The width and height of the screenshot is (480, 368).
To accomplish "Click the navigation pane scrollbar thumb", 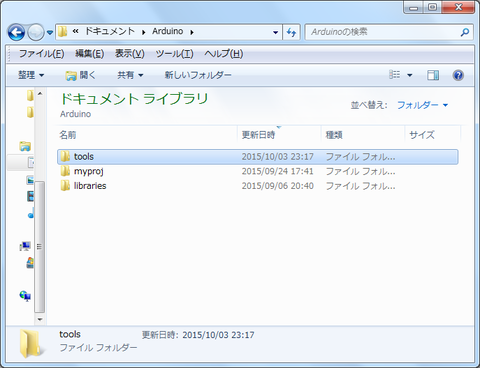I will [39, 247].
